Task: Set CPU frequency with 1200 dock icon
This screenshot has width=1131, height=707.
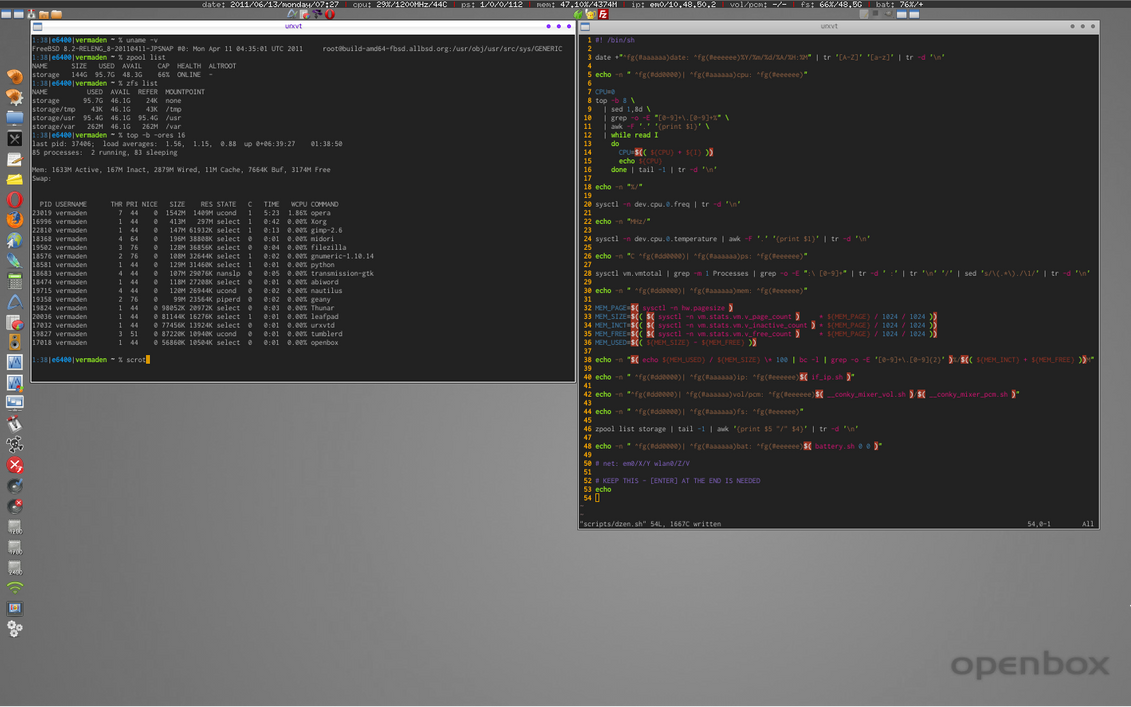Action: pos(14,527)
